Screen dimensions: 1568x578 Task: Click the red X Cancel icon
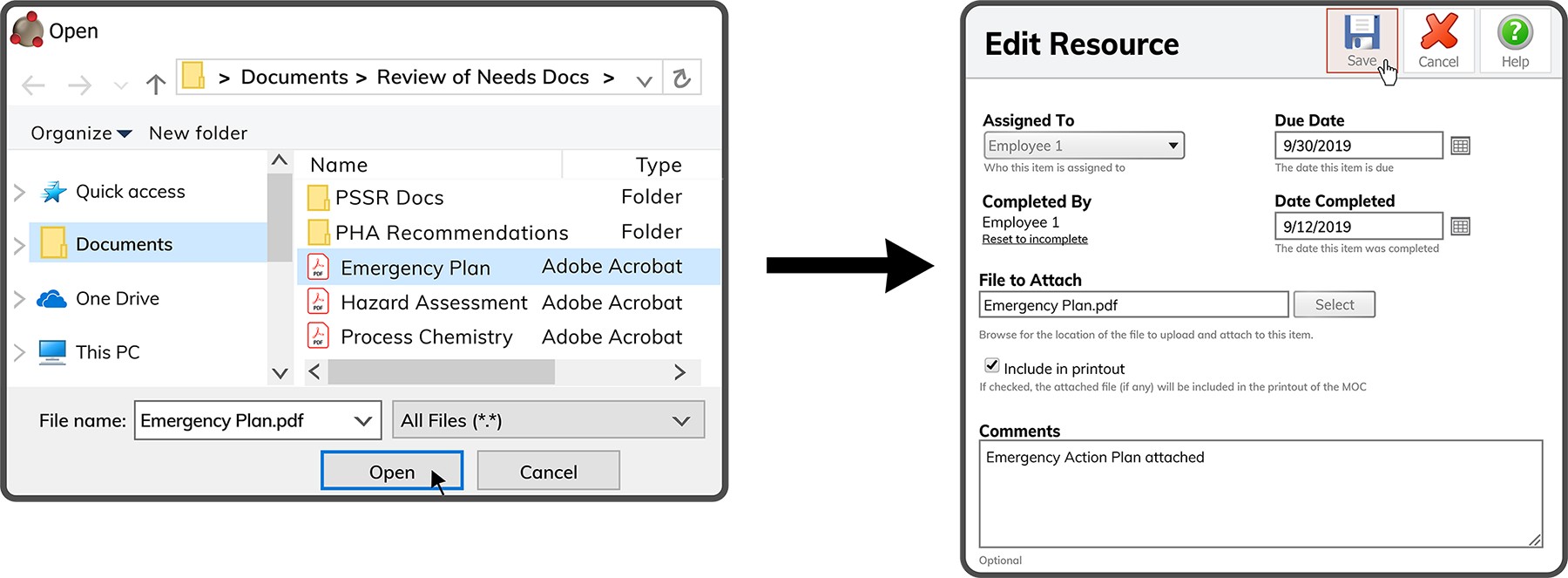pos(1438,32)
